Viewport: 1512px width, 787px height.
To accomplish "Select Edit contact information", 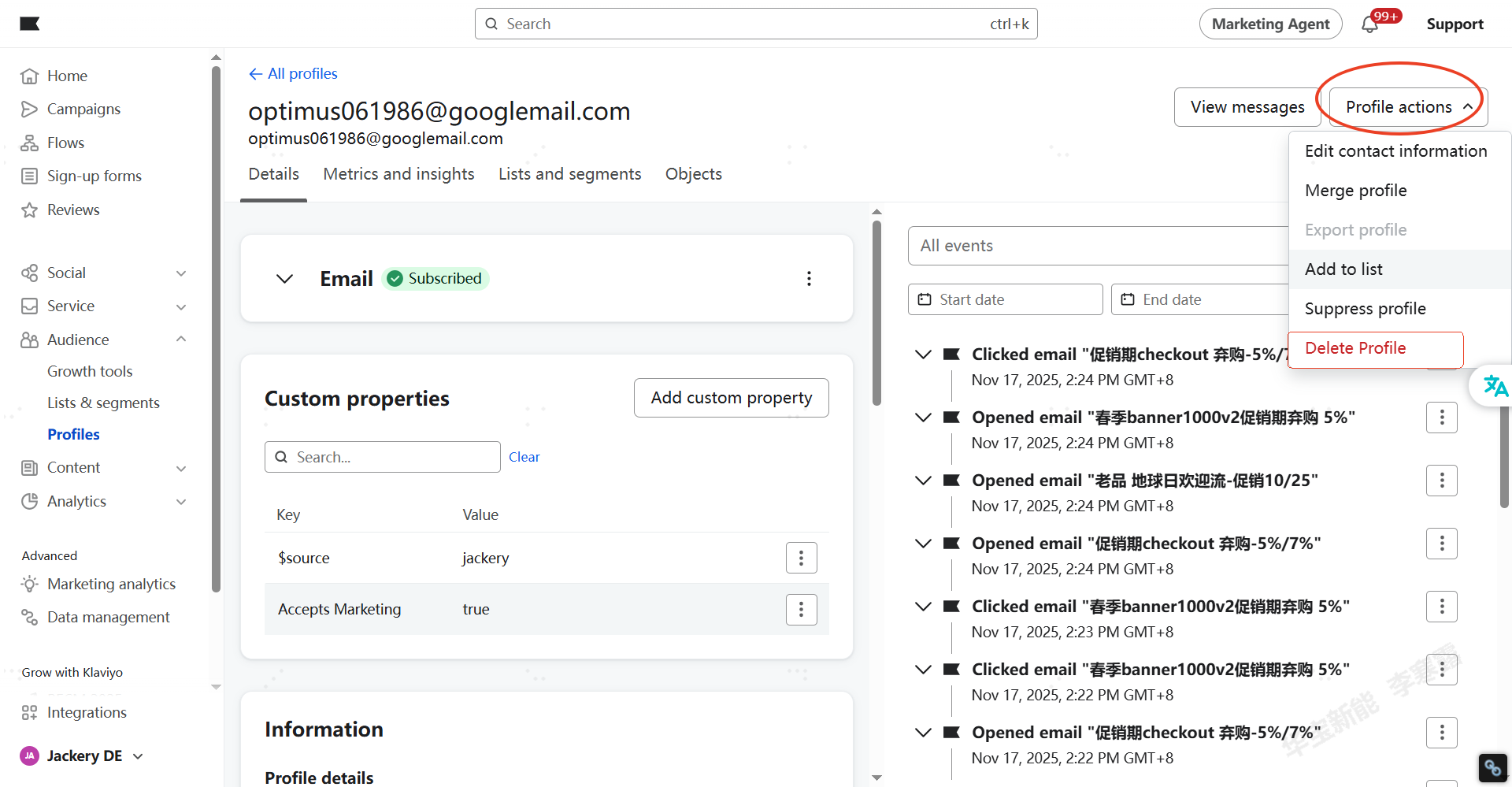I will click(1399, 151).
